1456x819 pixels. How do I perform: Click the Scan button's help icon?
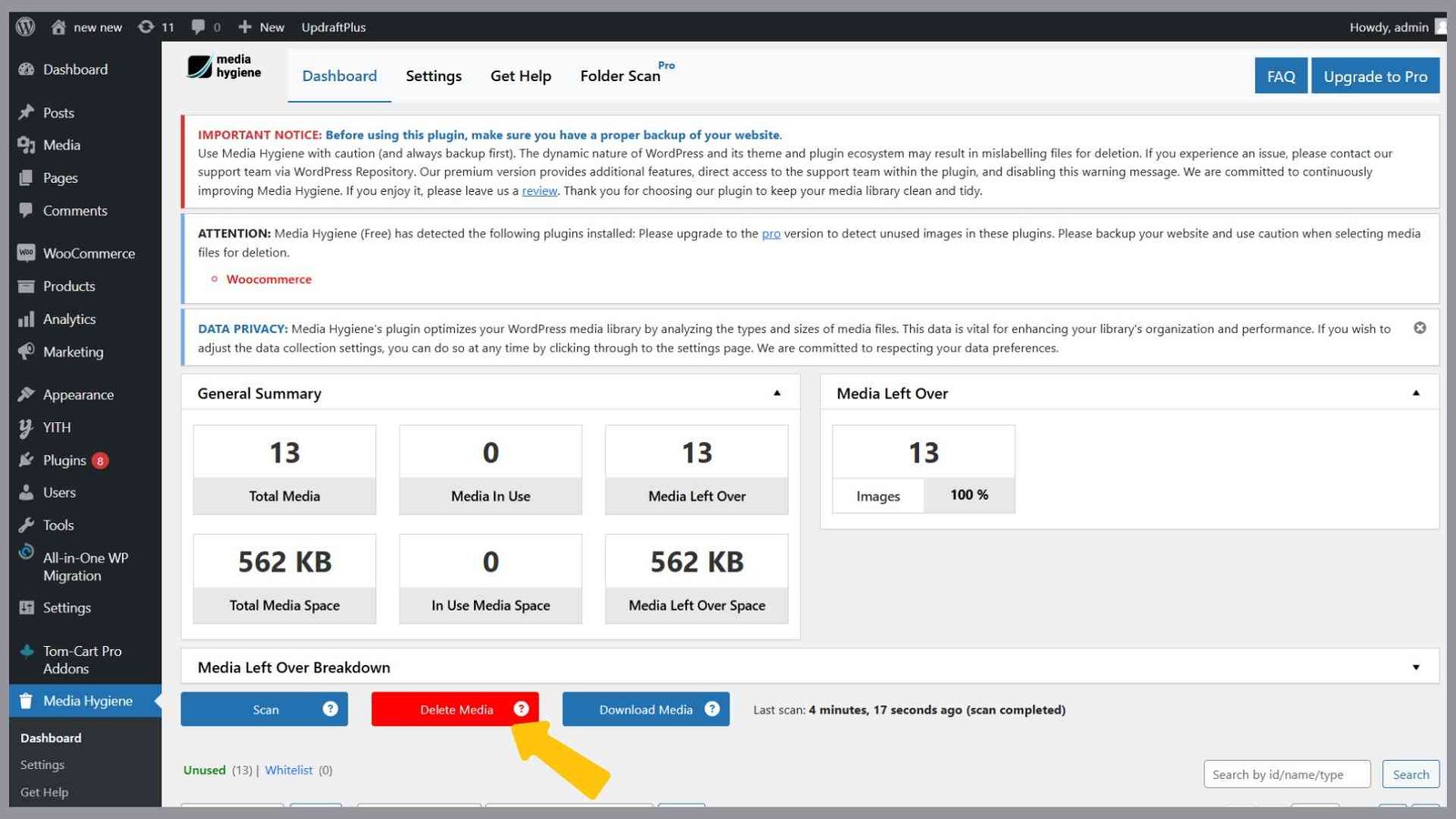(330, 708)
